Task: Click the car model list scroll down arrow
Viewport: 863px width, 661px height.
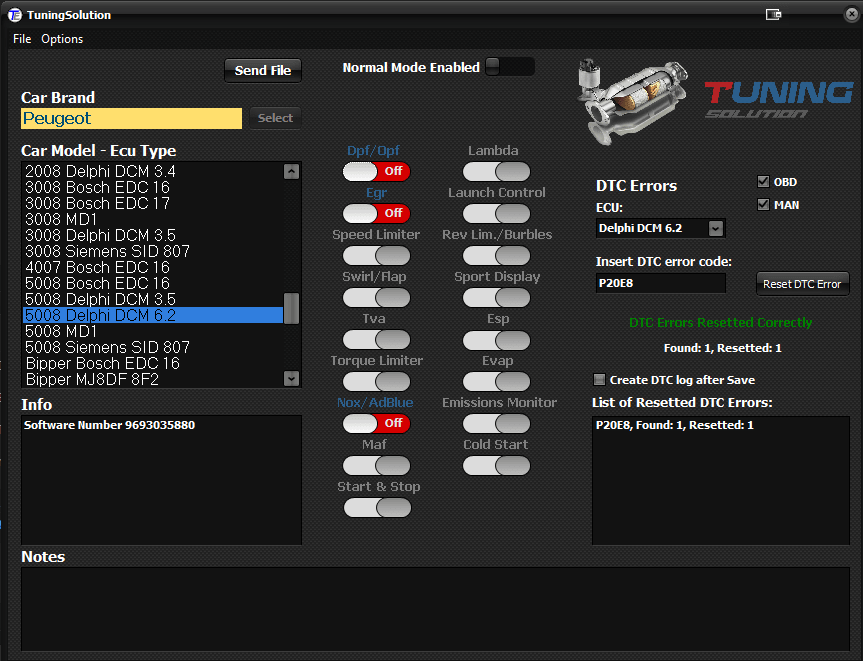Action: click(x=291, y=378)
